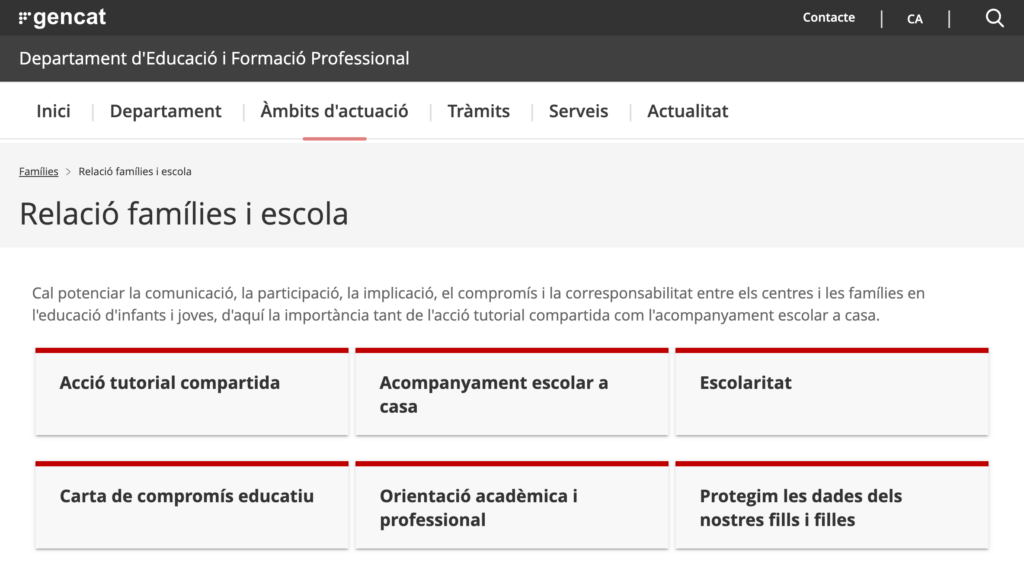Viewport: 1024px width, 584px height.
Task: Go to the Inici menu item
Action: coord(53,111)
